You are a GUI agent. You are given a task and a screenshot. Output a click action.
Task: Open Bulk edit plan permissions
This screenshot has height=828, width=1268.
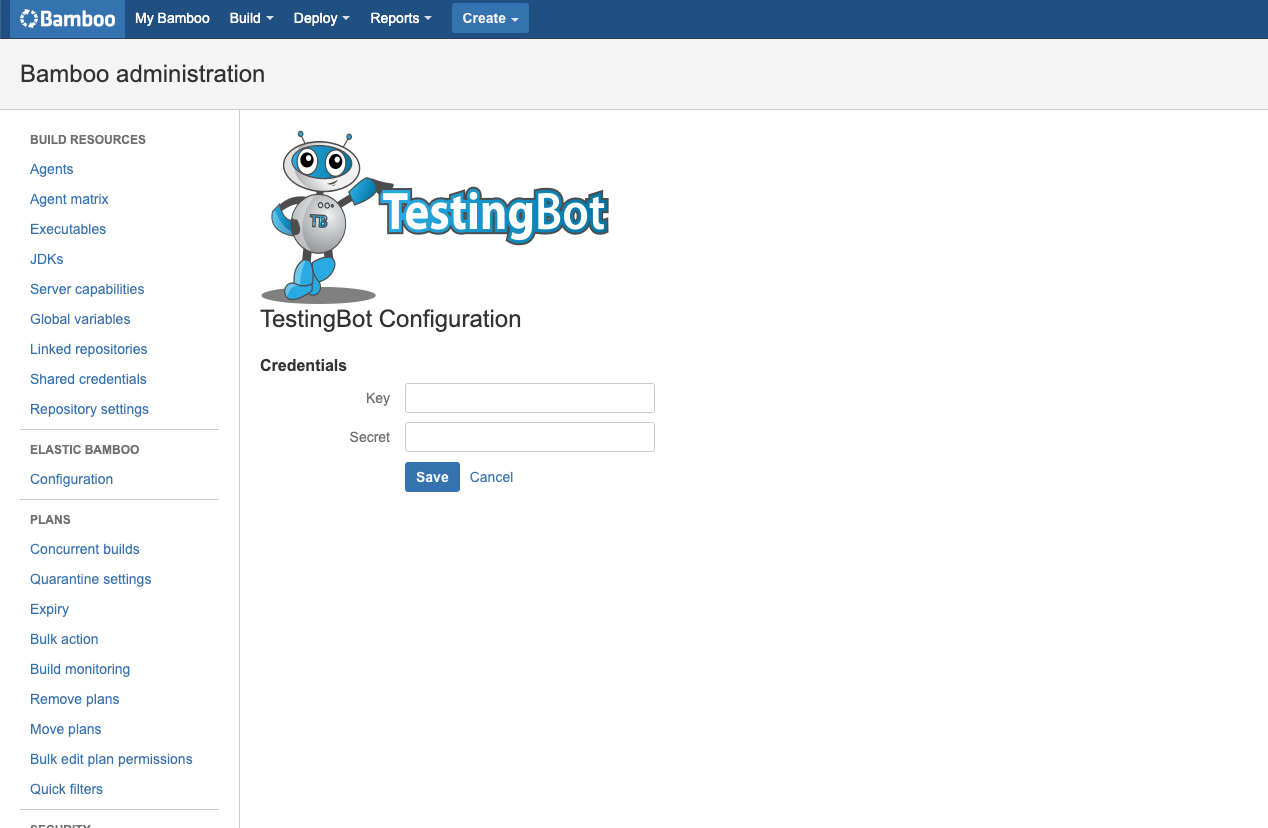111,759
